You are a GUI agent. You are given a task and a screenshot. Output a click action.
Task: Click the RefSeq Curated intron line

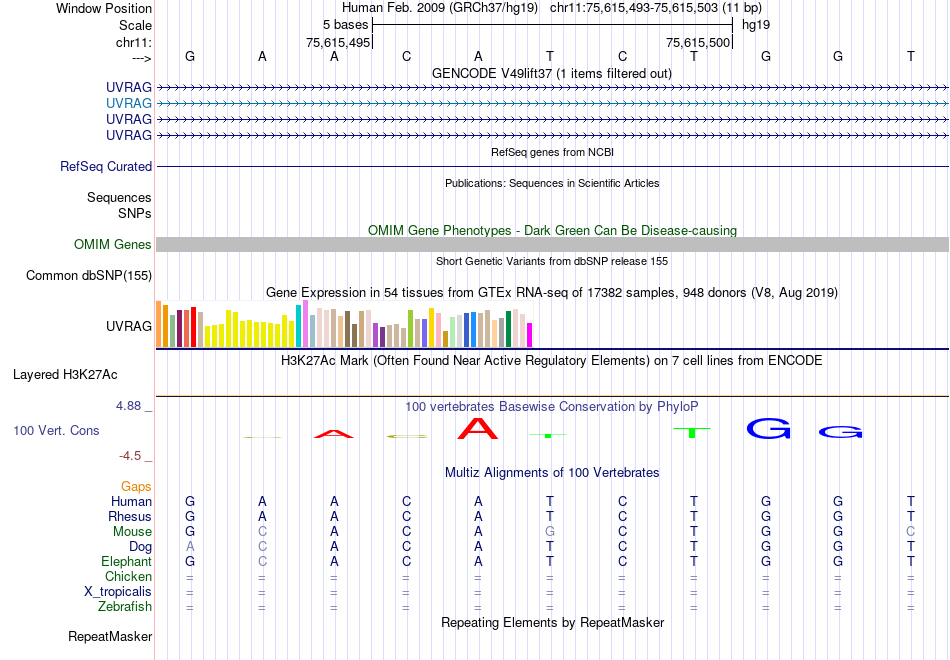[552, 166]
